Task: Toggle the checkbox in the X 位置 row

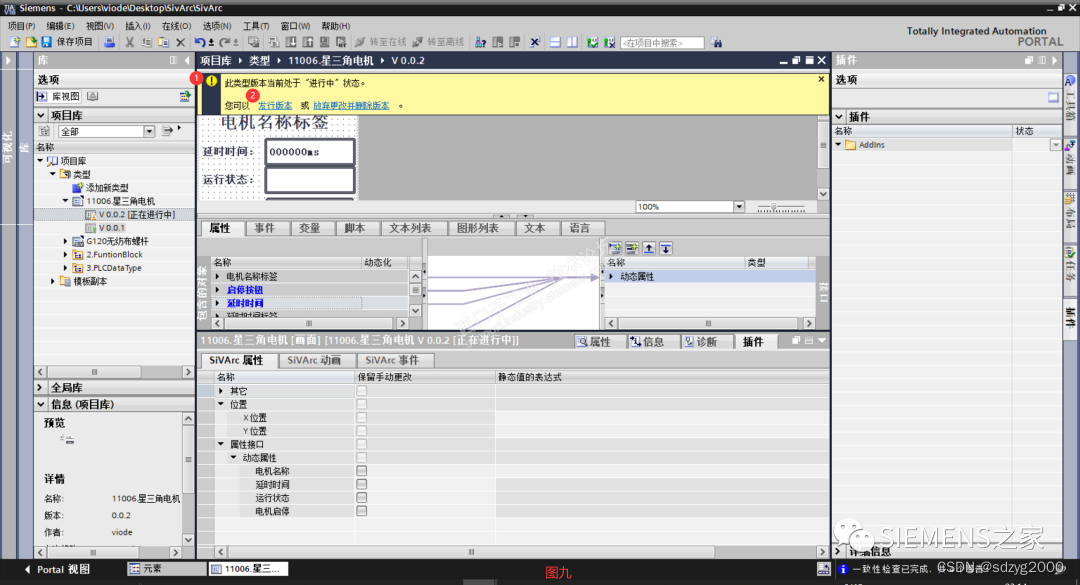Action: 362,418
